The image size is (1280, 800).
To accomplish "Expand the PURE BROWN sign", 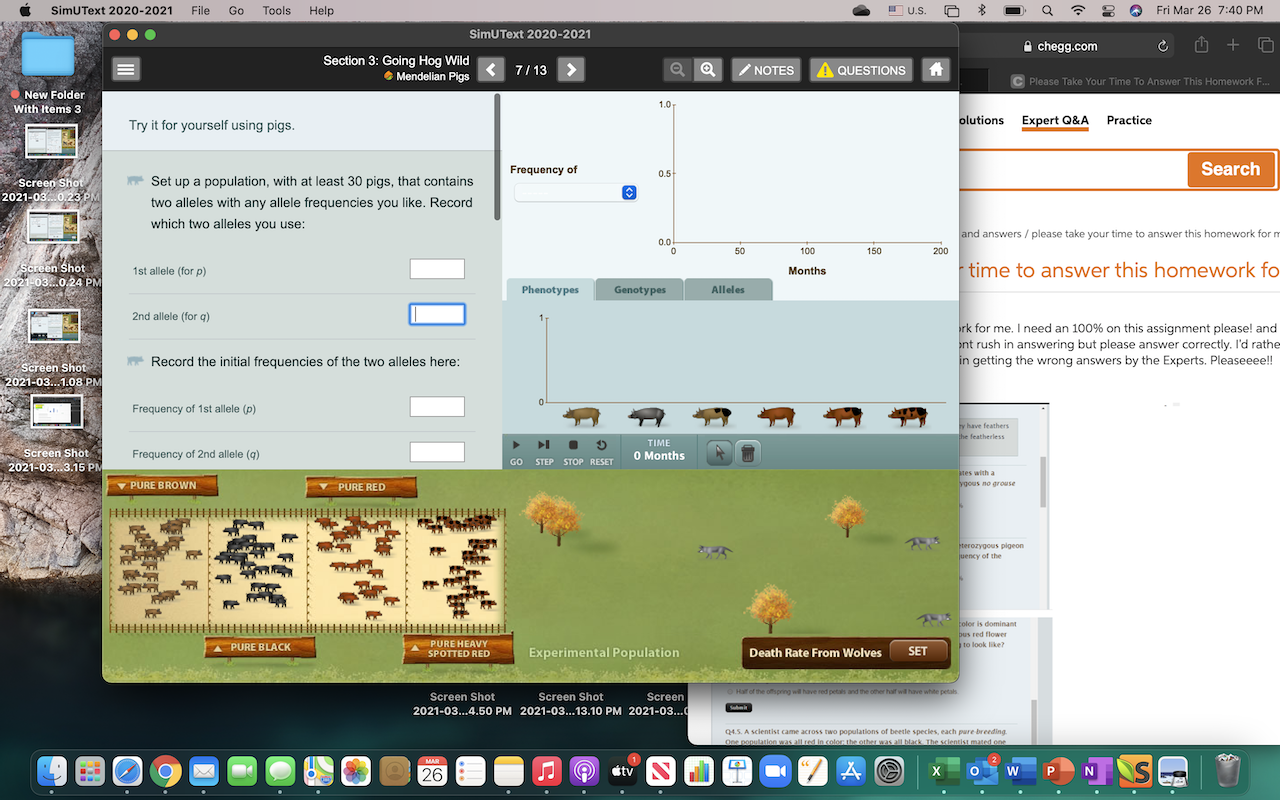I will [x=162, y=486].
